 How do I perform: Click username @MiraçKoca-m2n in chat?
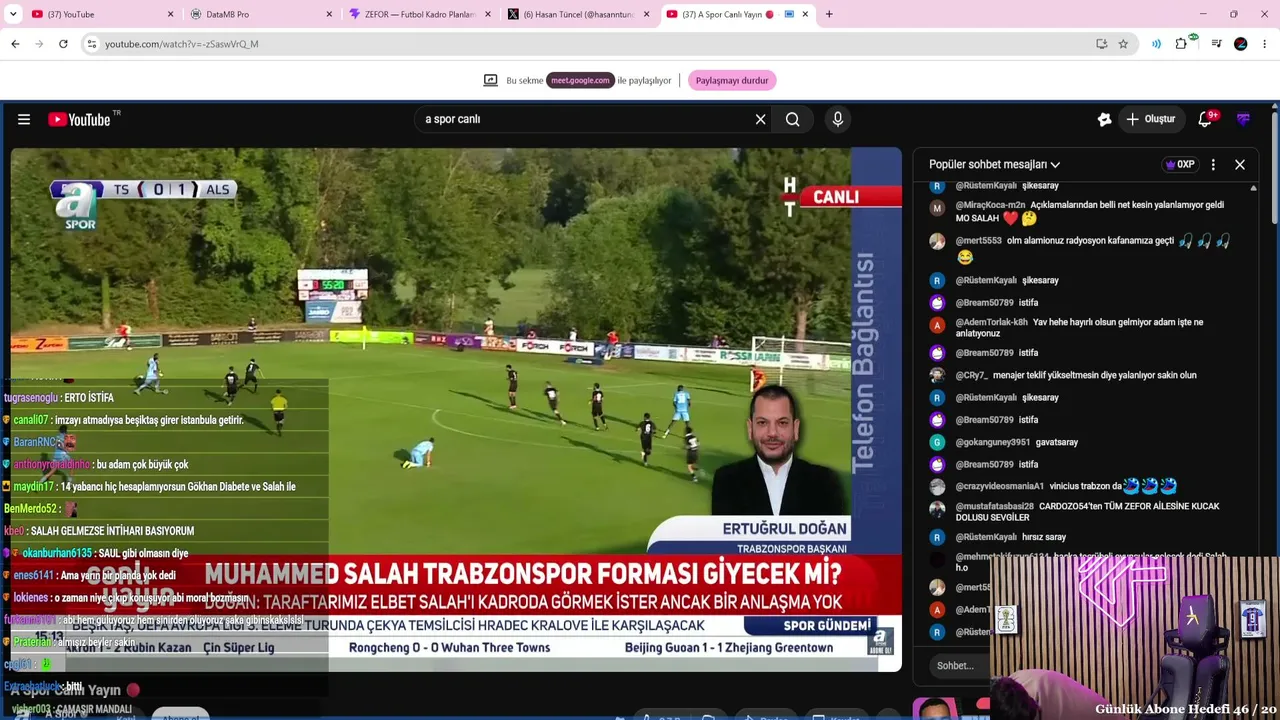(990, 205)
